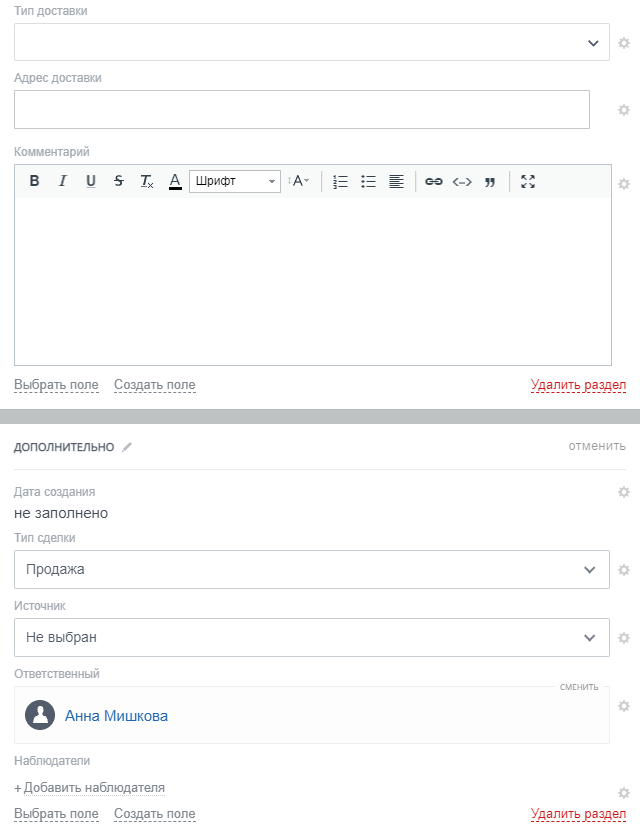Insert a hyperlink in the comment
Screen dimensions: 640x838
(x=433, y=181)
